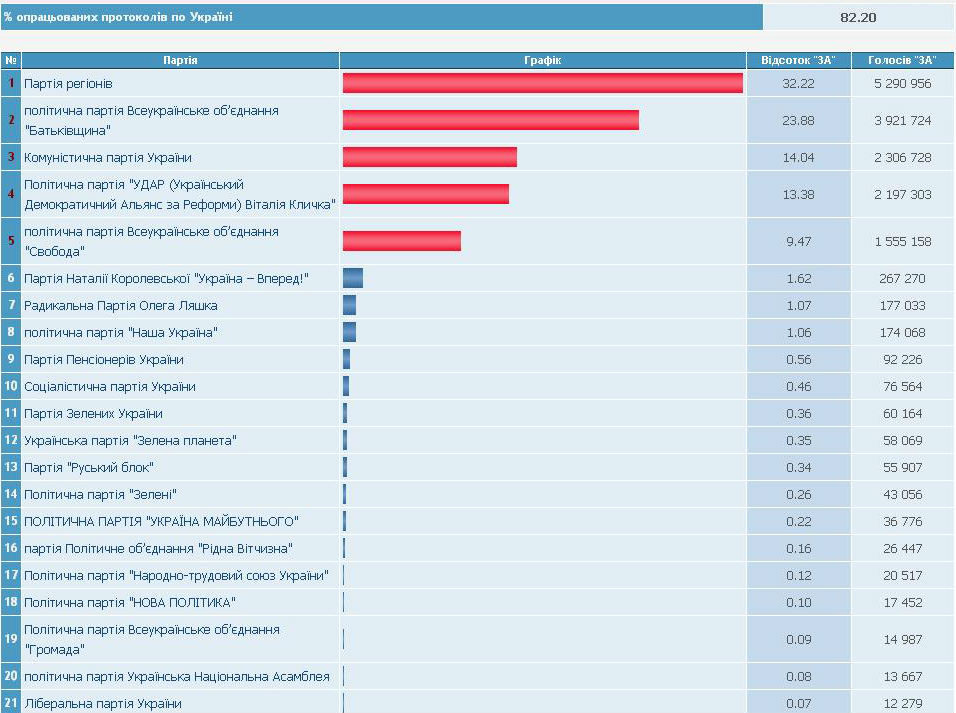Click the "Партія" column header

(x=180, y=60)
